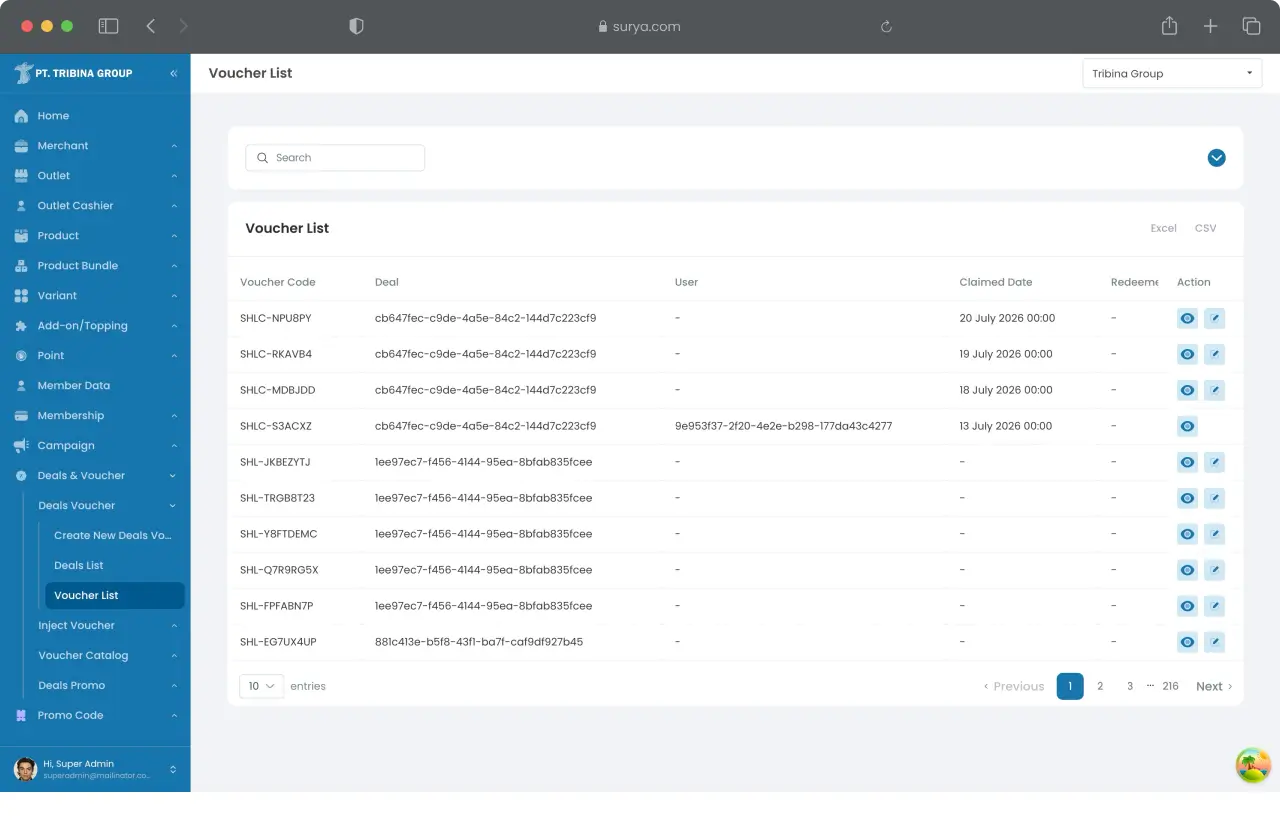1280x832 pixels.
Task: Click the edit pencil for SHL-EG7UX4UP
Action: point(1214,642)
